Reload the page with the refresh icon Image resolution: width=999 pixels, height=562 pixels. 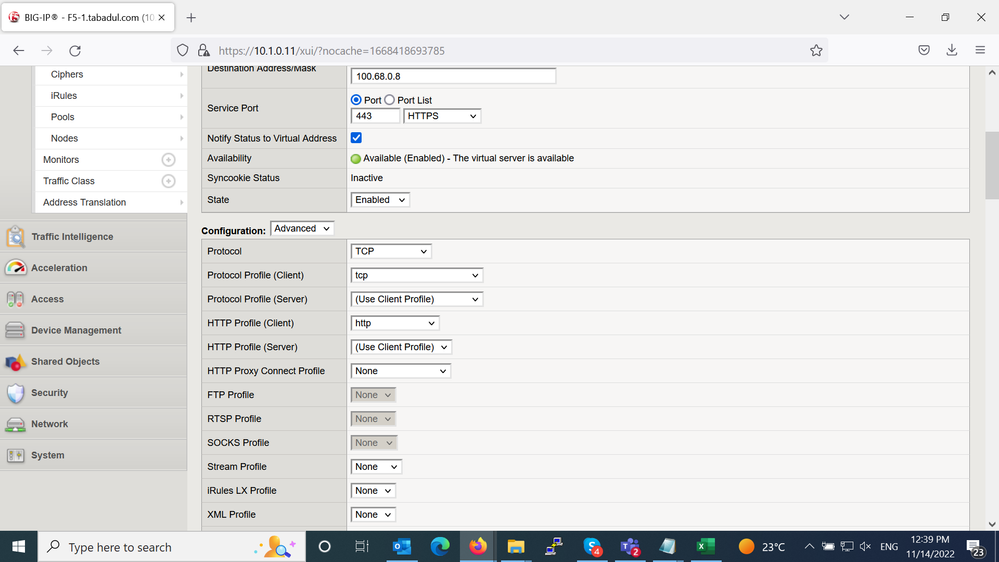(x=75, y=50)
